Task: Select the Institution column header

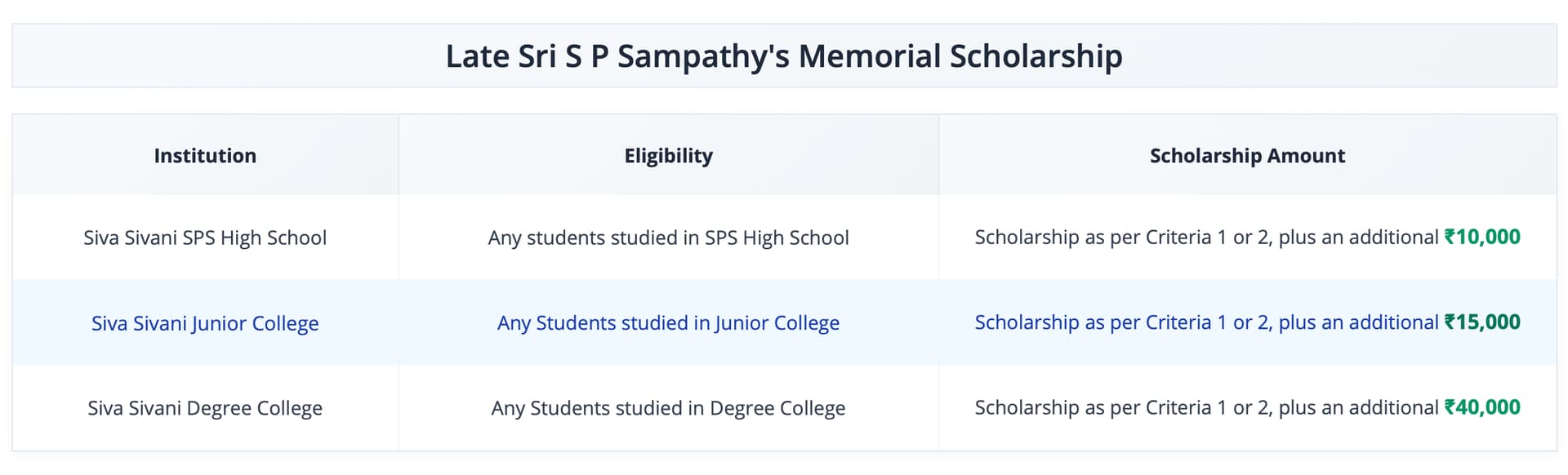Action: [x=205, y=156]
